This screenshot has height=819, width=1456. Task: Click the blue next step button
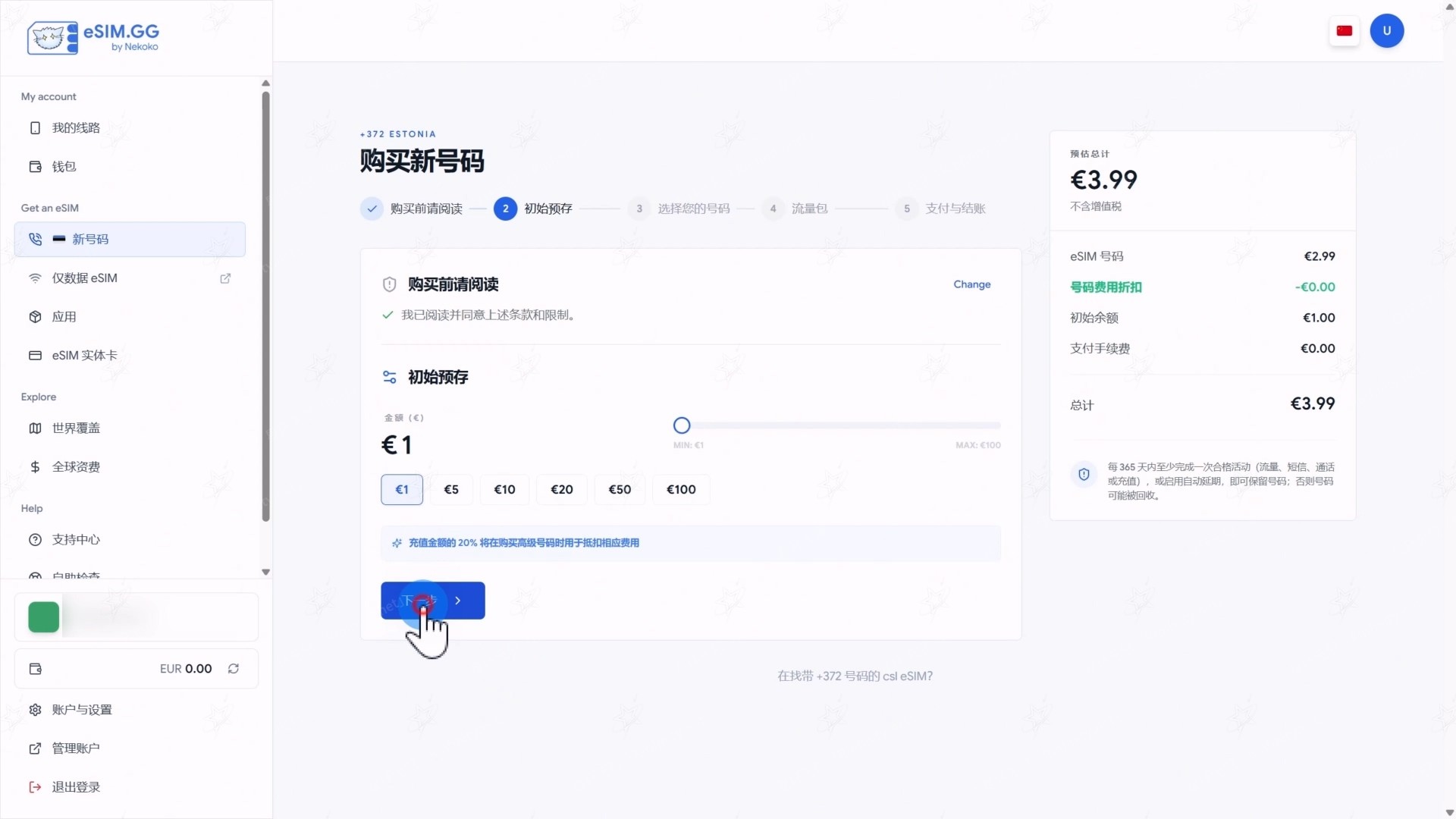pyautogui.click(x=433, y=600)
